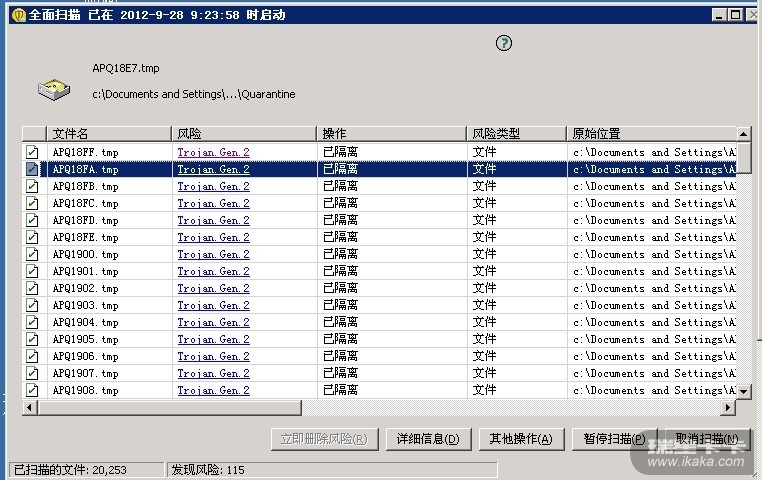Uncheck the APQ18FE.tmp row checkbox
Screen dimensions: 762x480
[32, 238]
